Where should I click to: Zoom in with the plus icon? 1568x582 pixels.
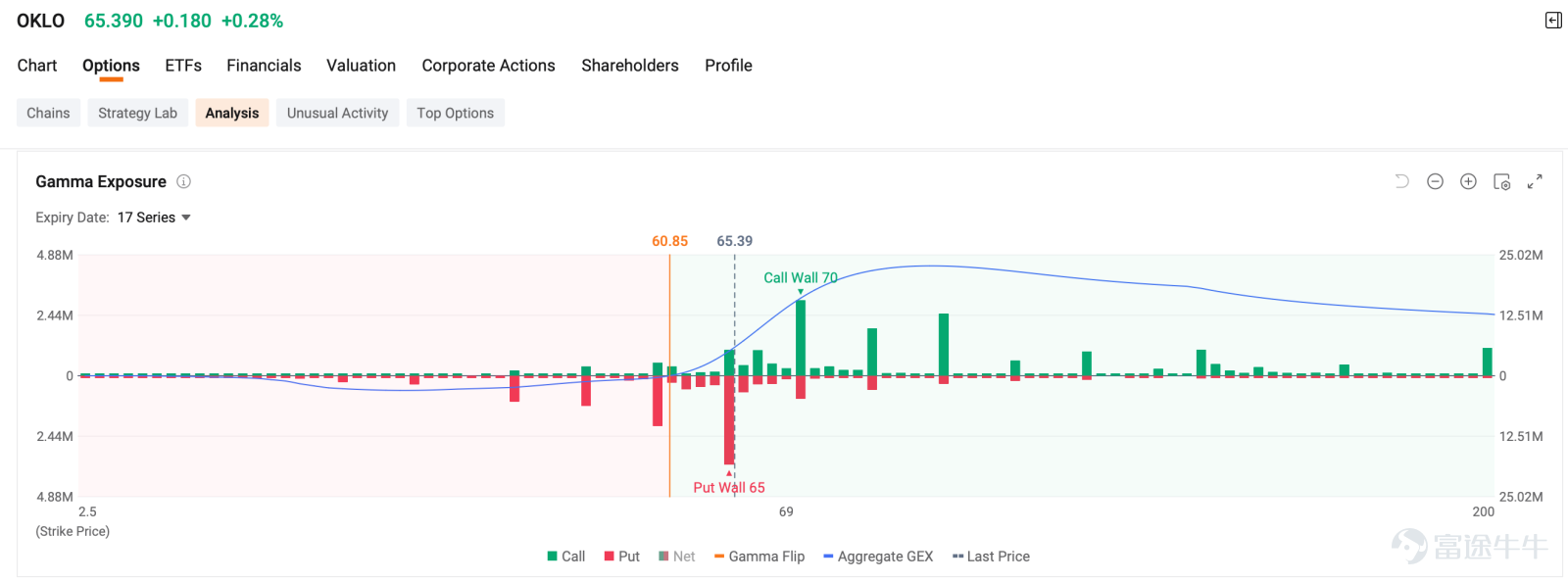click(x=1468, y=181)
